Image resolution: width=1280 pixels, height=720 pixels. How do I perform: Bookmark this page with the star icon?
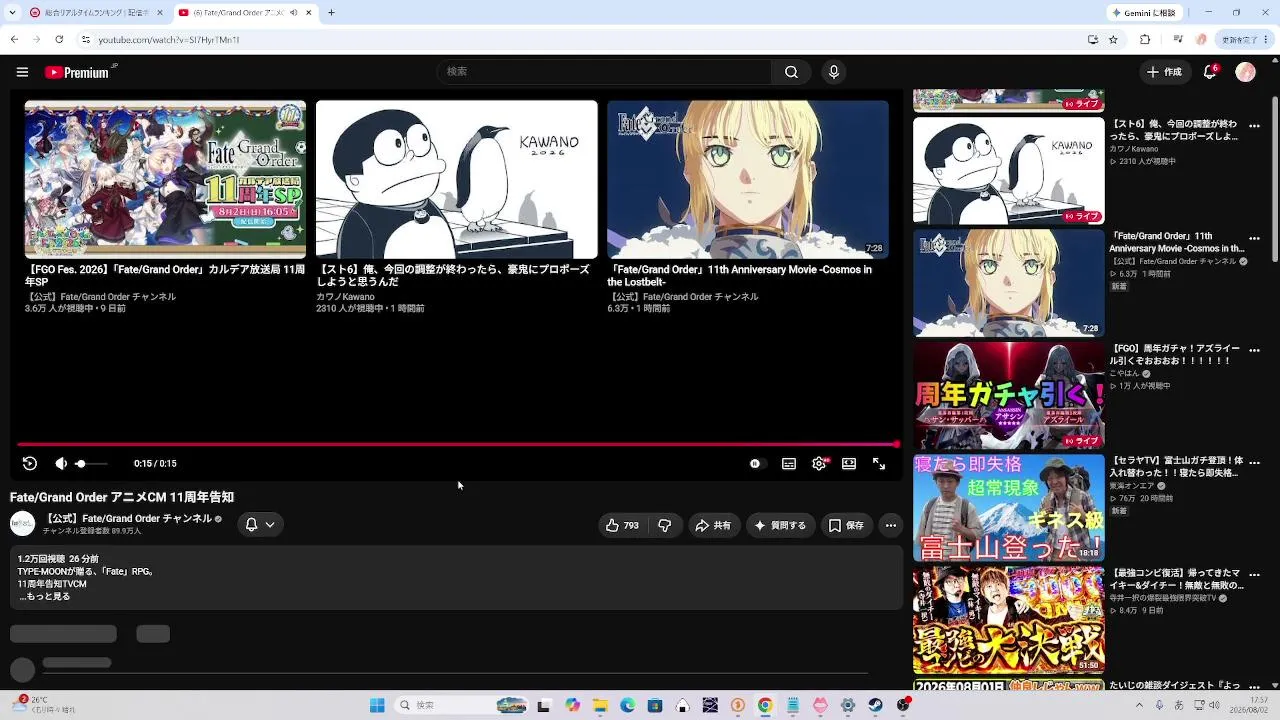click(x=1113, y=40)
